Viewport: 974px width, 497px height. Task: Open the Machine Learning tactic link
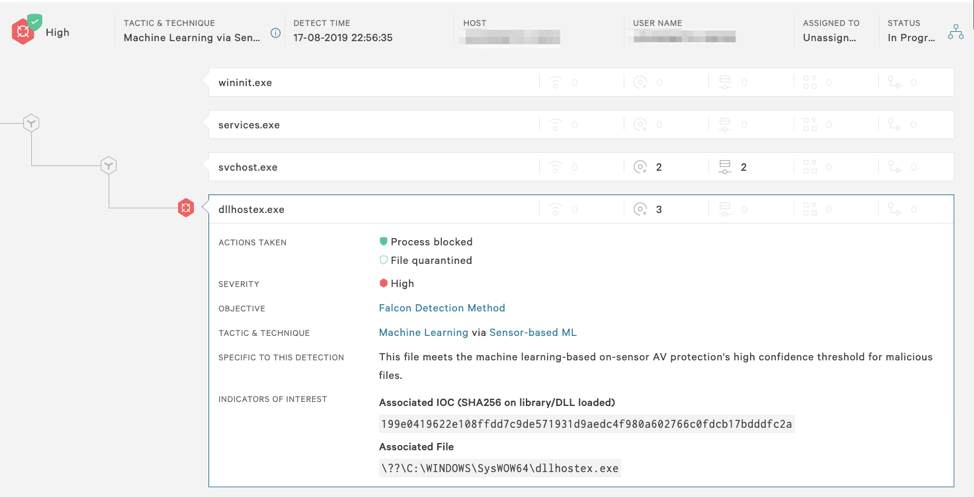[x=423, y=332]
